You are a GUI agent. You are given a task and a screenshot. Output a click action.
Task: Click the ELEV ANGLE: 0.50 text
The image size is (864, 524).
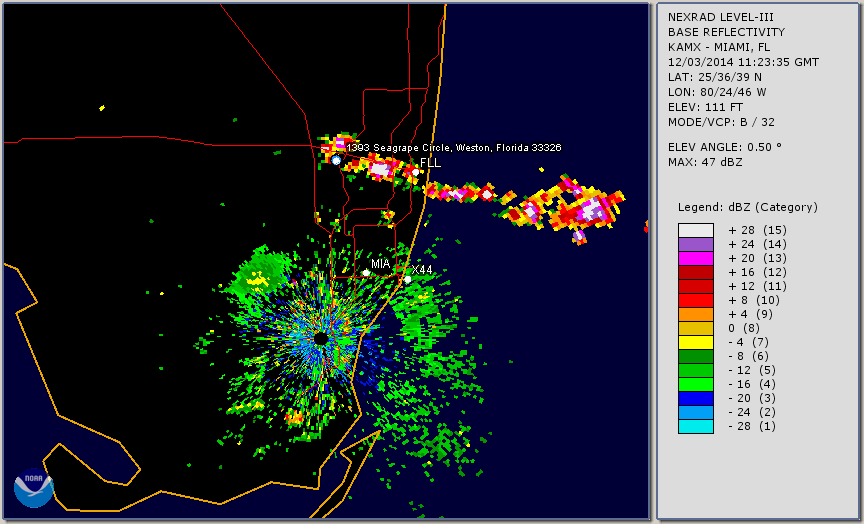tap(725, 147)
